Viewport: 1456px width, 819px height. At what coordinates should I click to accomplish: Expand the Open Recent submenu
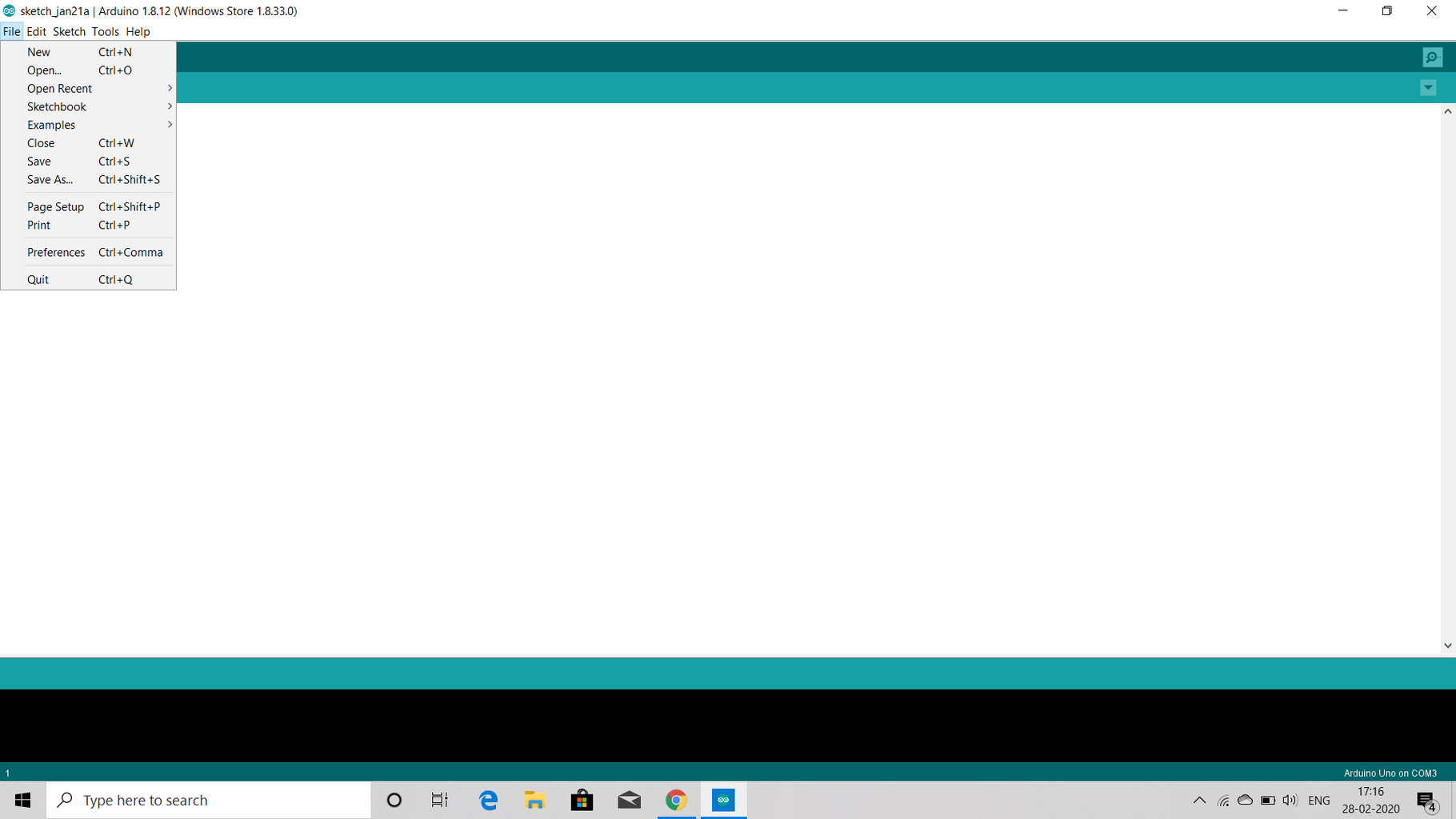pos(88,89)
